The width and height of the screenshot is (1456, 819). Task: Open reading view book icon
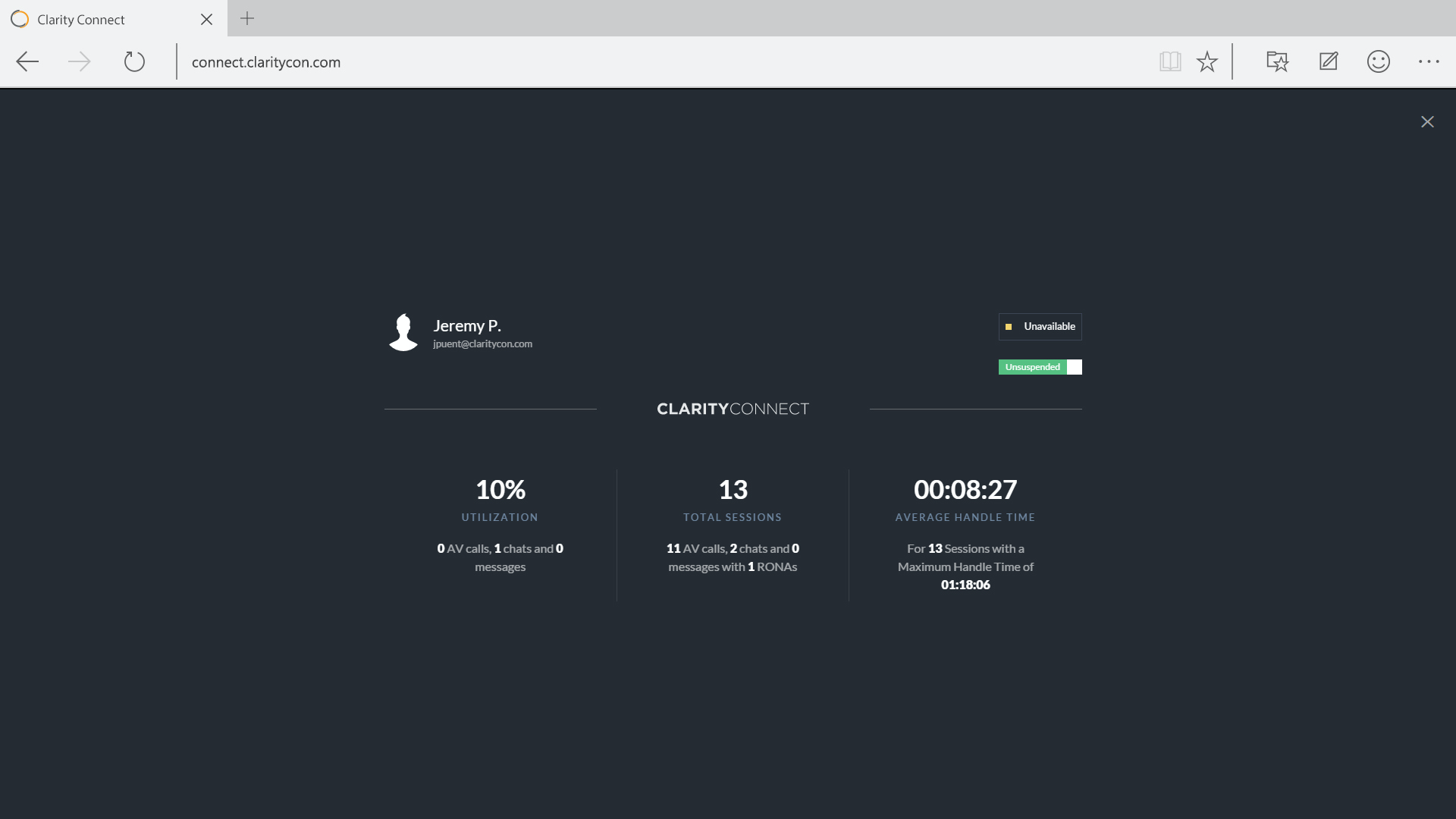(x=1170, y=61)
